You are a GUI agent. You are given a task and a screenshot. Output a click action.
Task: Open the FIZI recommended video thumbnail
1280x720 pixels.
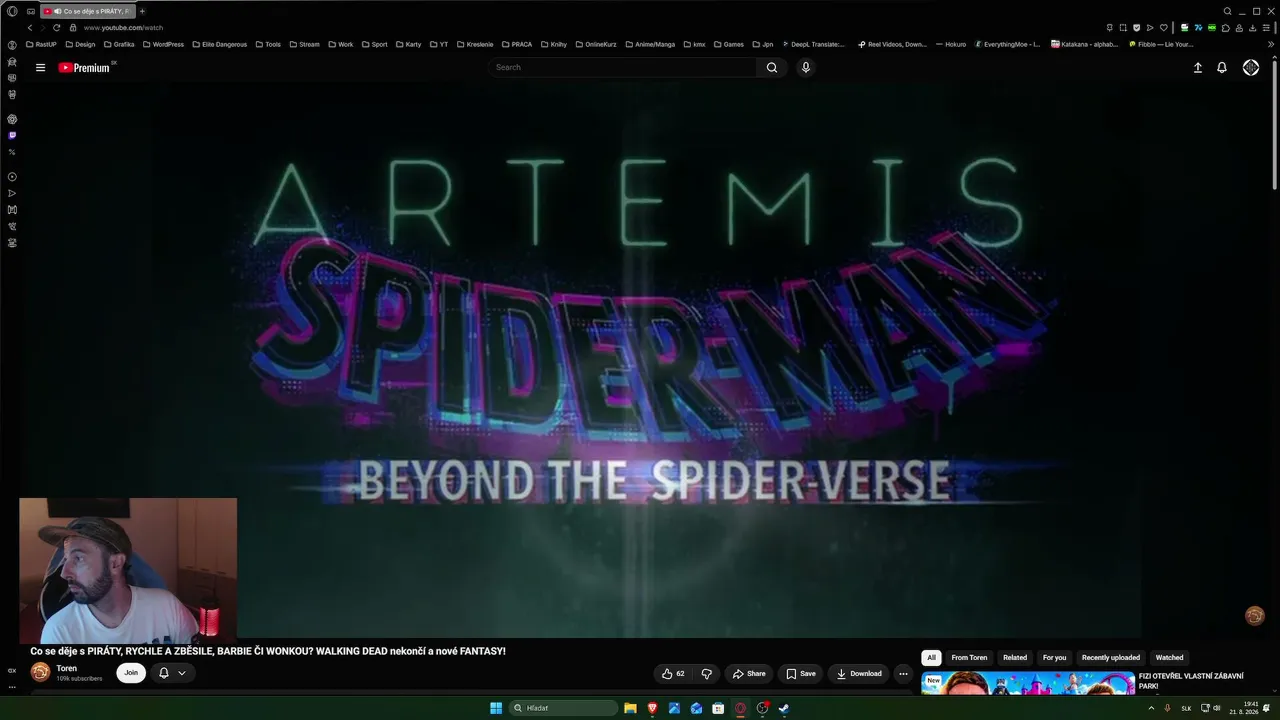[x=1027, y=683]
